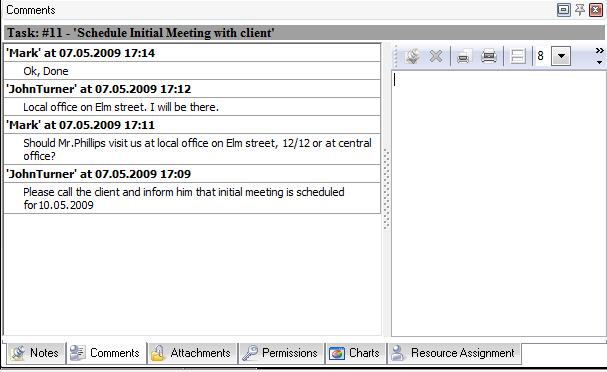Pin the Comments panel with pushpin
This screenshot has height=372, width=607.
tap(580, 10)
